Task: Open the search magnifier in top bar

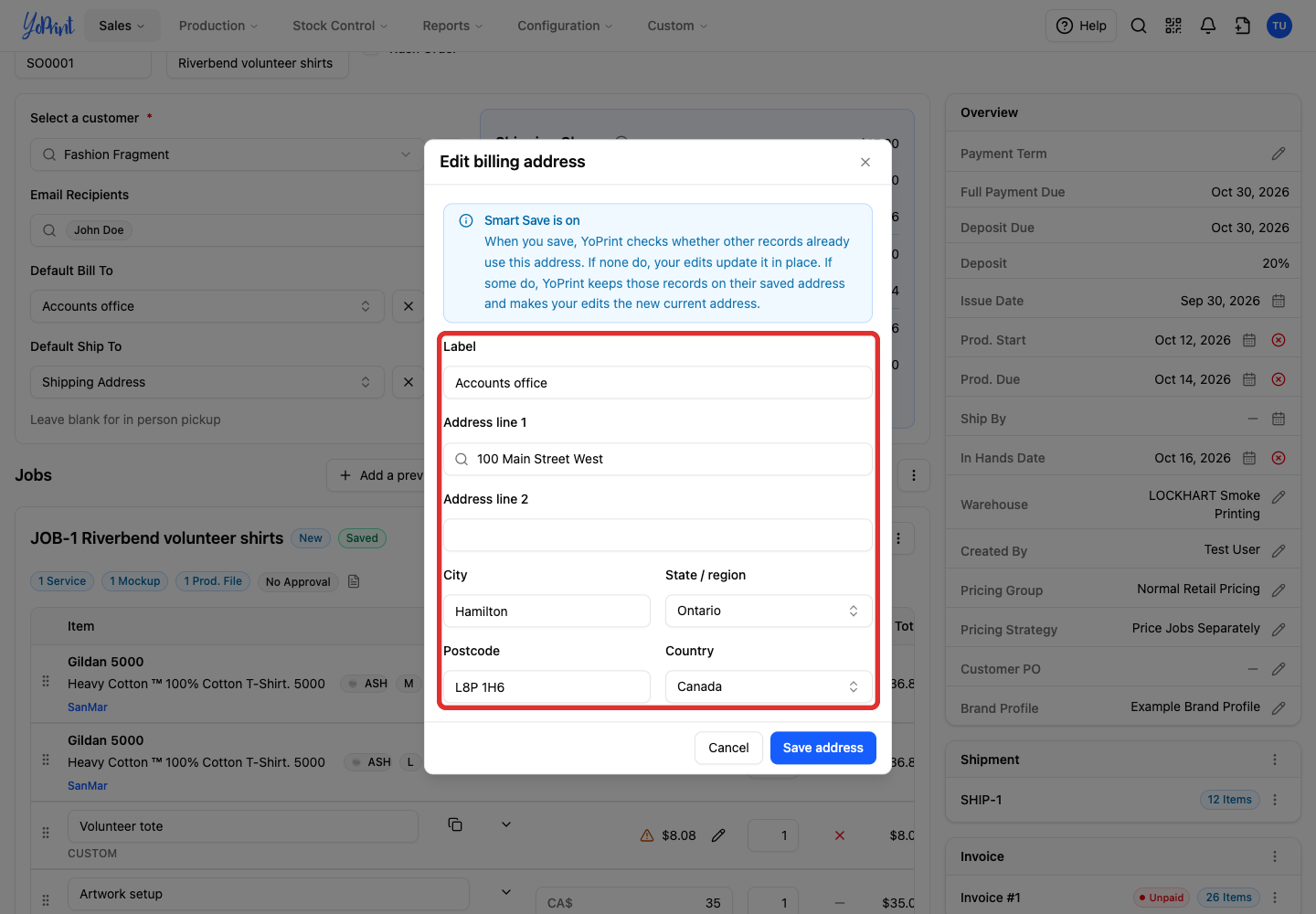Action: (x=1139, y=26)
